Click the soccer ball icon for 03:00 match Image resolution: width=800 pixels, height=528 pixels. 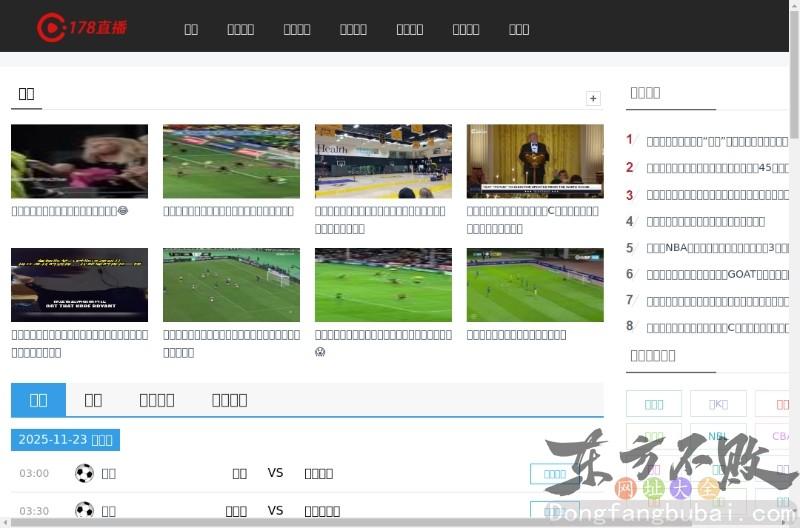[84, 473]
